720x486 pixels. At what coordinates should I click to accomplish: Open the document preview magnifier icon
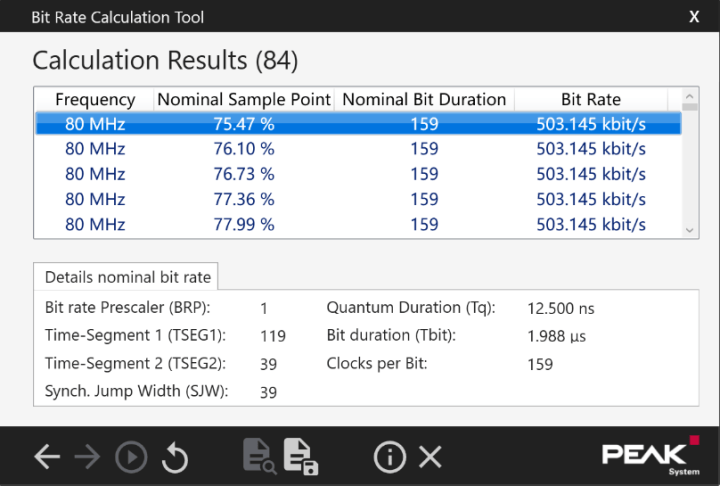tap(259, 456)
